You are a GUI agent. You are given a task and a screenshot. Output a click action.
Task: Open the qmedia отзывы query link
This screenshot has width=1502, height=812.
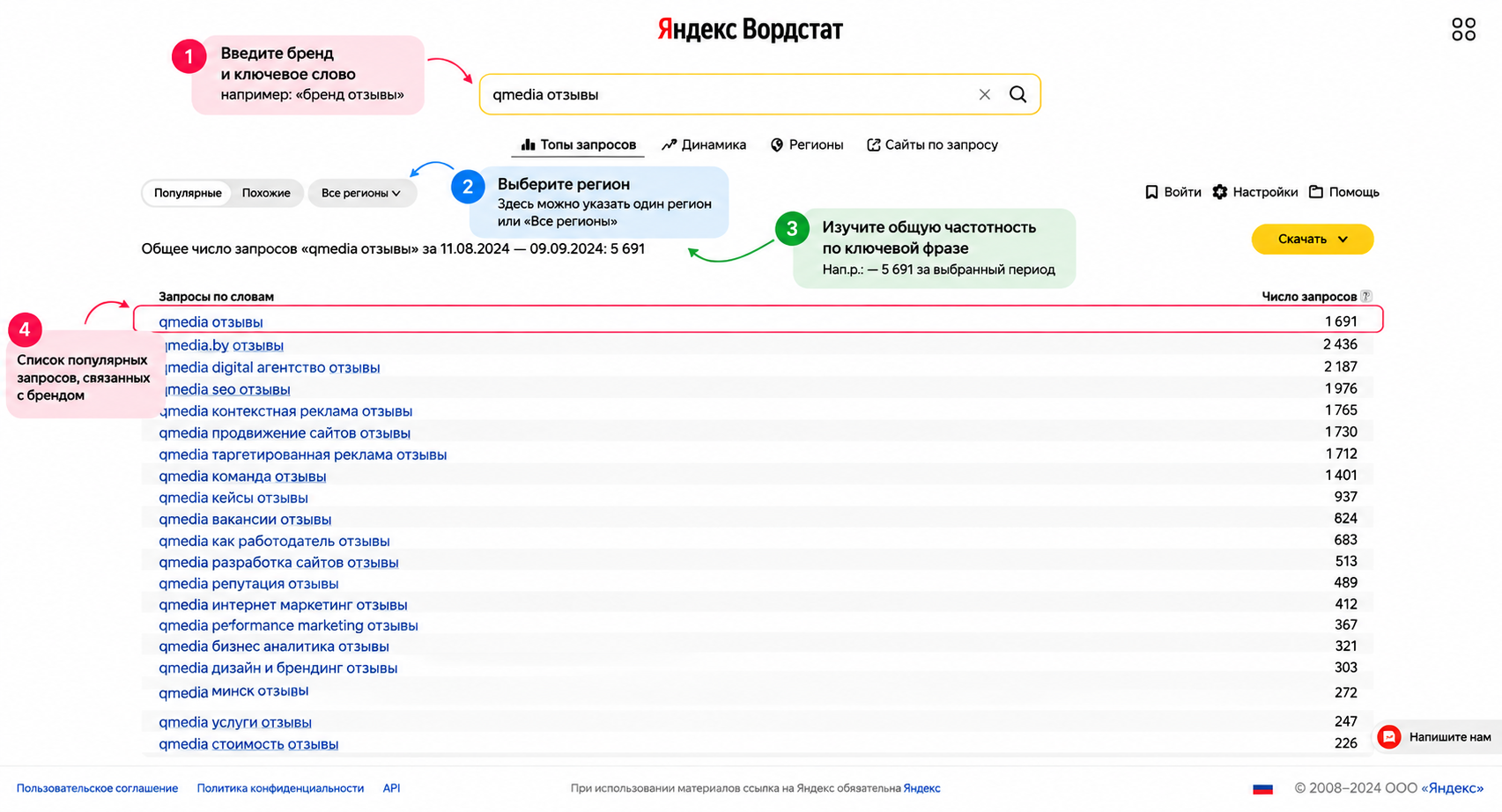point(211,322)
